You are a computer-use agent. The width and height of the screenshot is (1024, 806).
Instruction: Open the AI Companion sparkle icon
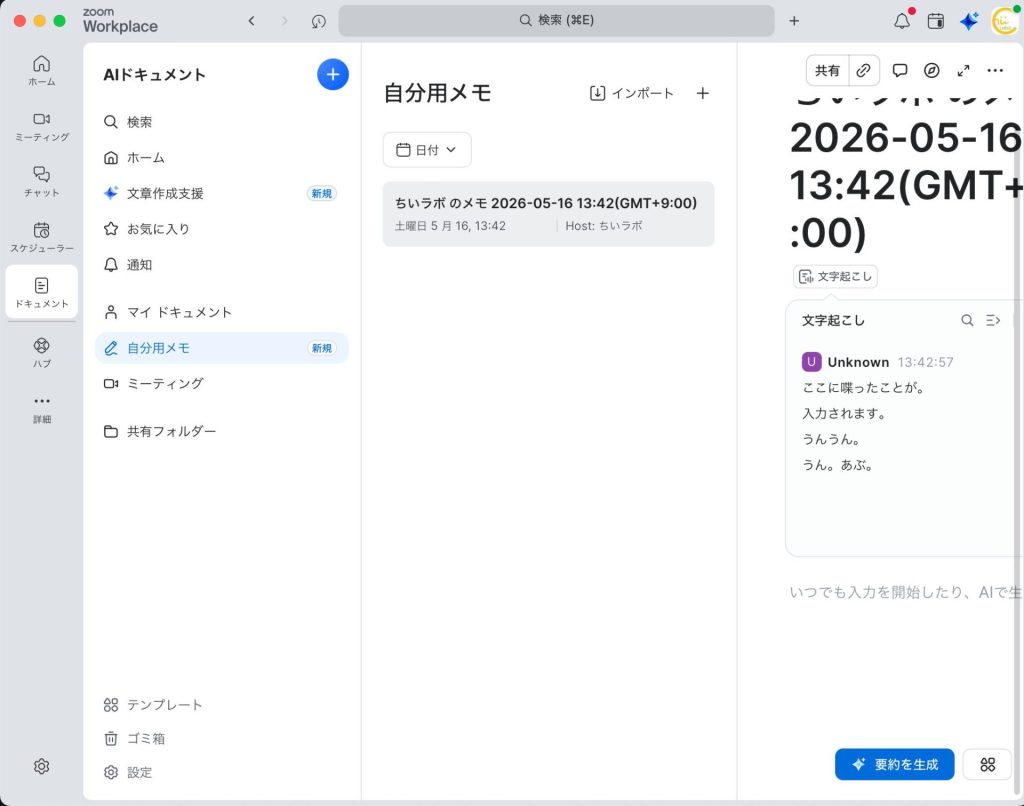point(968,21)
